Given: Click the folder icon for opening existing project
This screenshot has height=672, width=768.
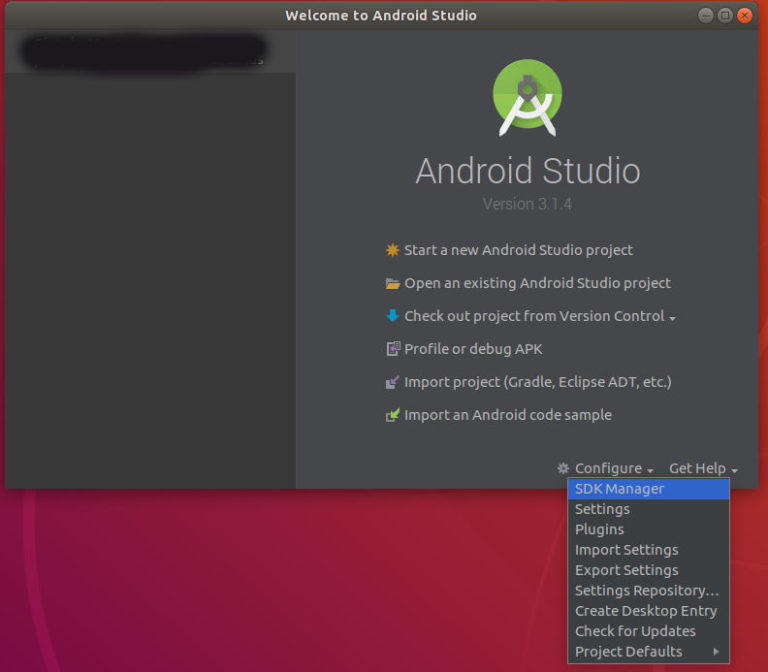Looking at the screenshot, I should click(393, 283).
